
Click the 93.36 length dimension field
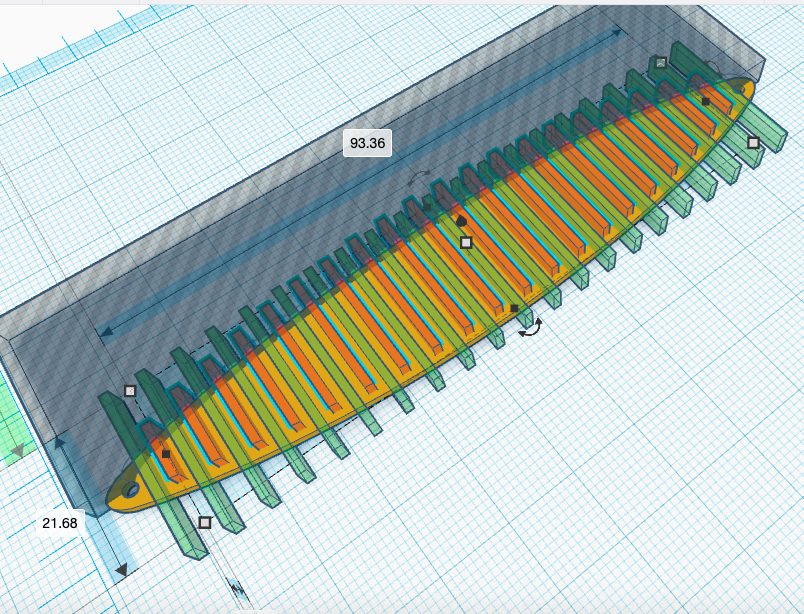click(367, 143)
